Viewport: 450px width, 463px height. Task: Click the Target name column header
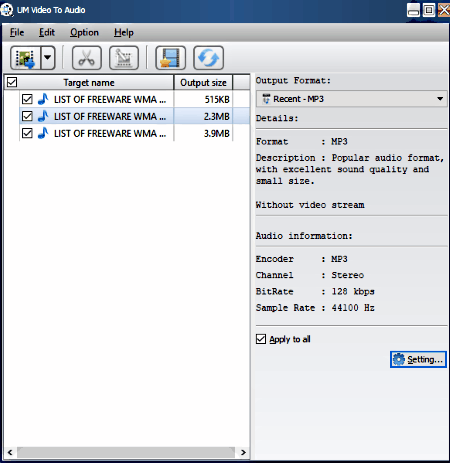tap(89, 82)
